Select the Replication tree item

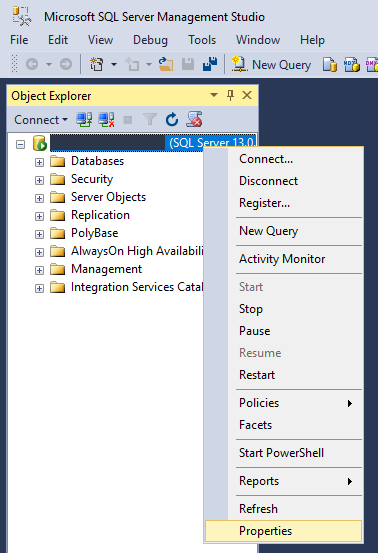100,215
